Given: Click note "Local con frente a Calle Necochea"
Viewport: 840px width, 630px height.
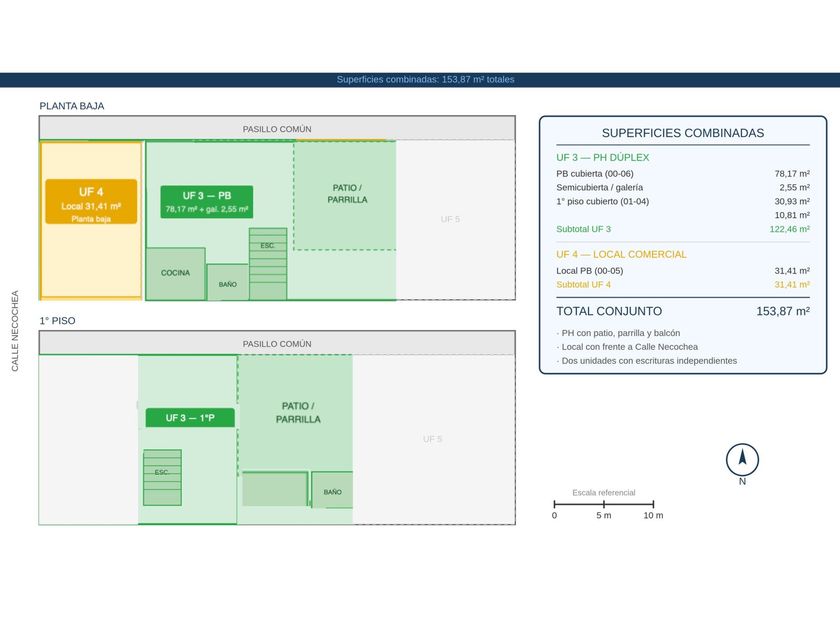Looking at the screenshot, I should click(x=627, y=347).
